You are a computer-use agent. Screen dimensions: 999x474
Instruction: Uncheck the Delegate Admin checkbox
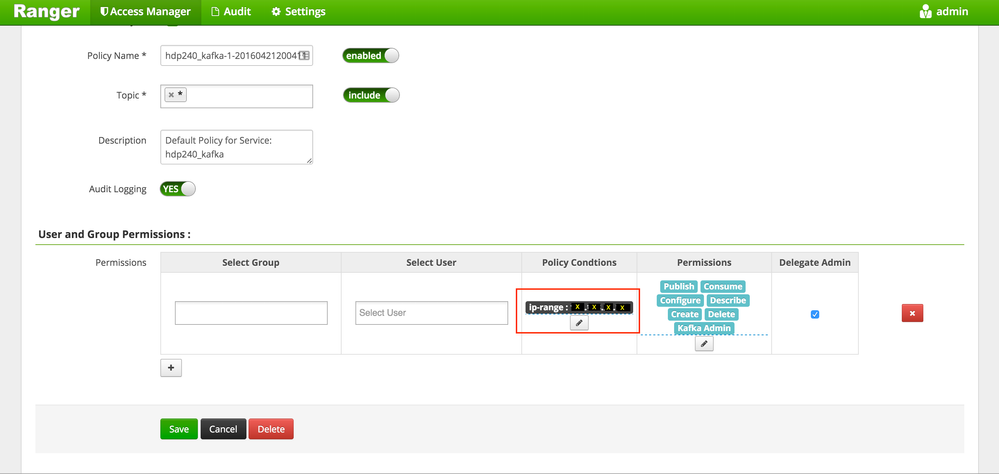click(815, 314)
